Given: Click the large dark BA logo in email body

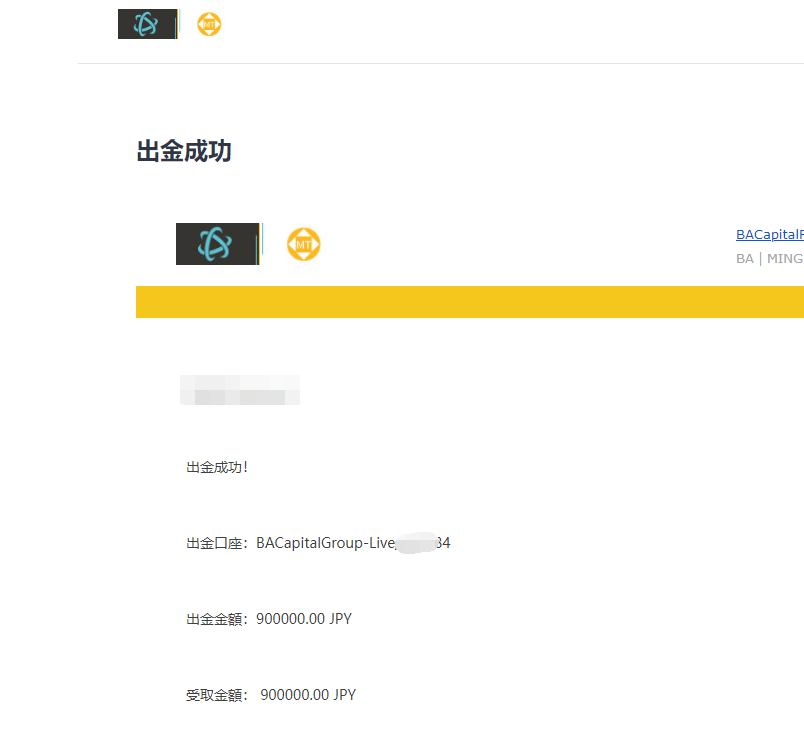Looking at the screenshot, I should (x=218, y=244).
